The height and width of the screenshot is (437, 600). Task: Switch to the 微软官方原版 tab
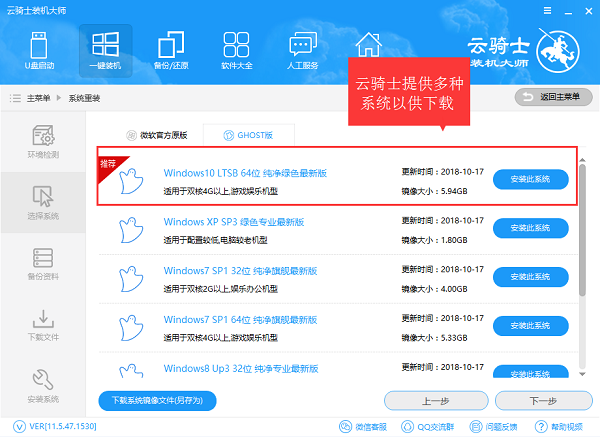pos(157,135)
